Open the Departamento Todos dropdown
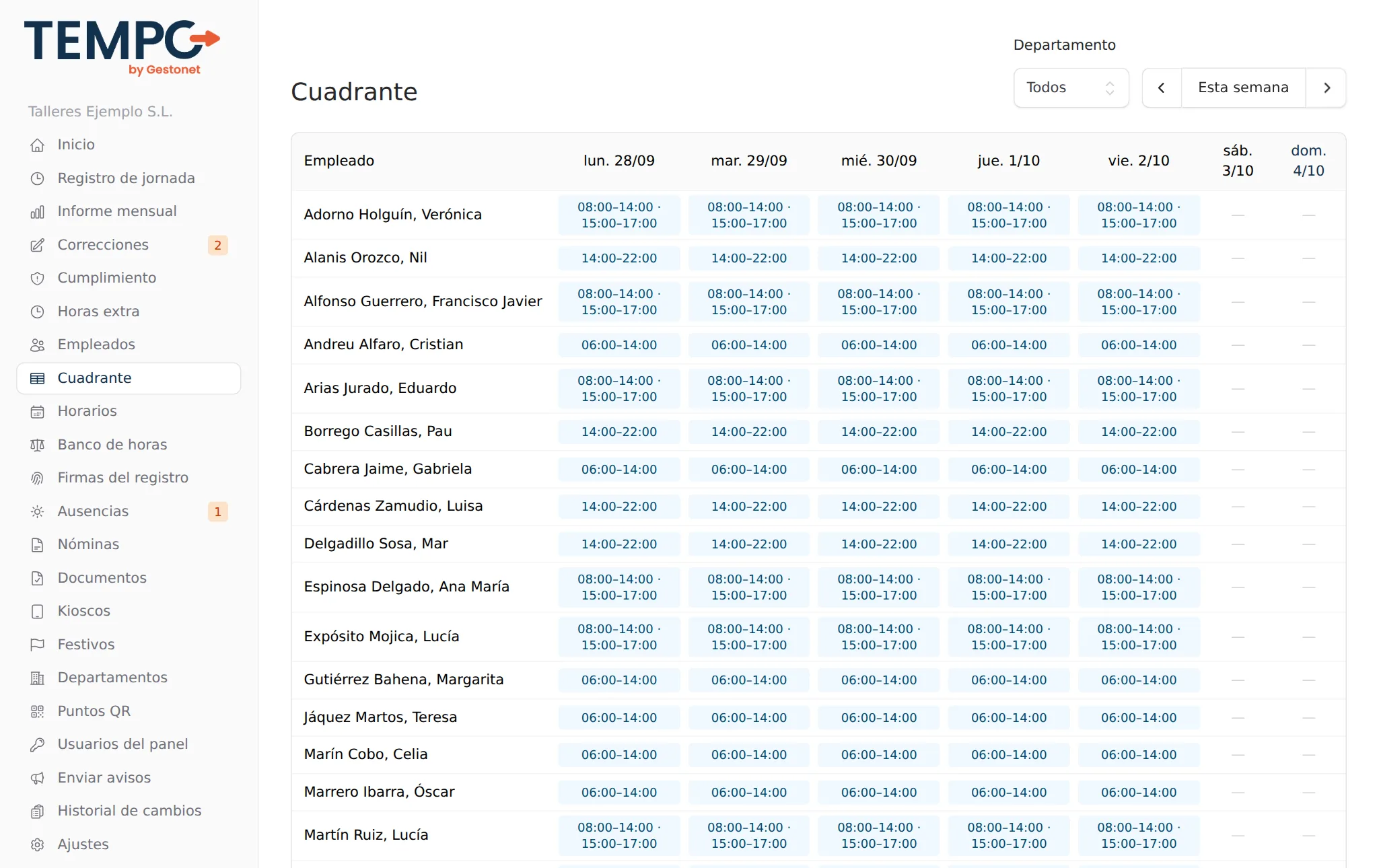 click(1071, 87)
